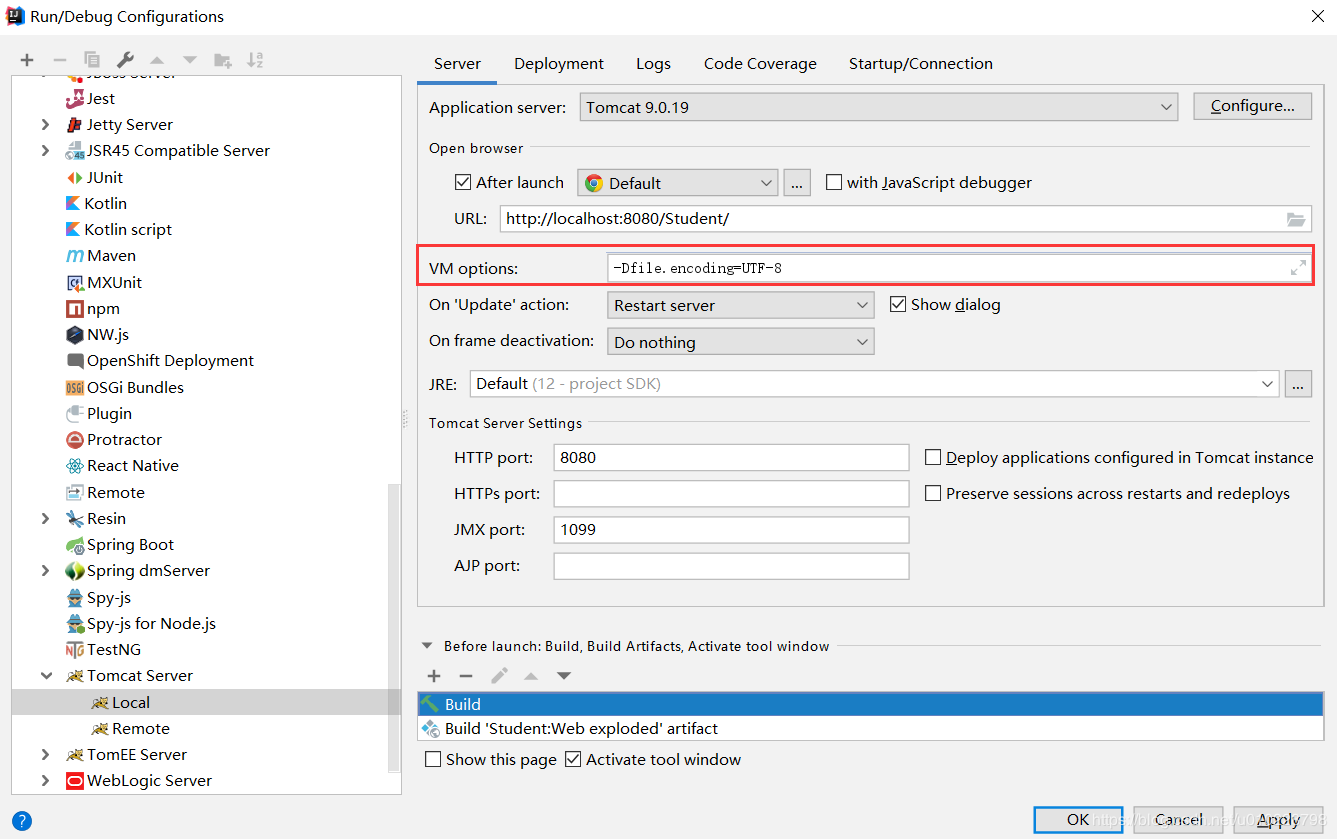The image size is (1337, 839).
Task: Open the Code Coverage tab
Action: coord(760,63)
